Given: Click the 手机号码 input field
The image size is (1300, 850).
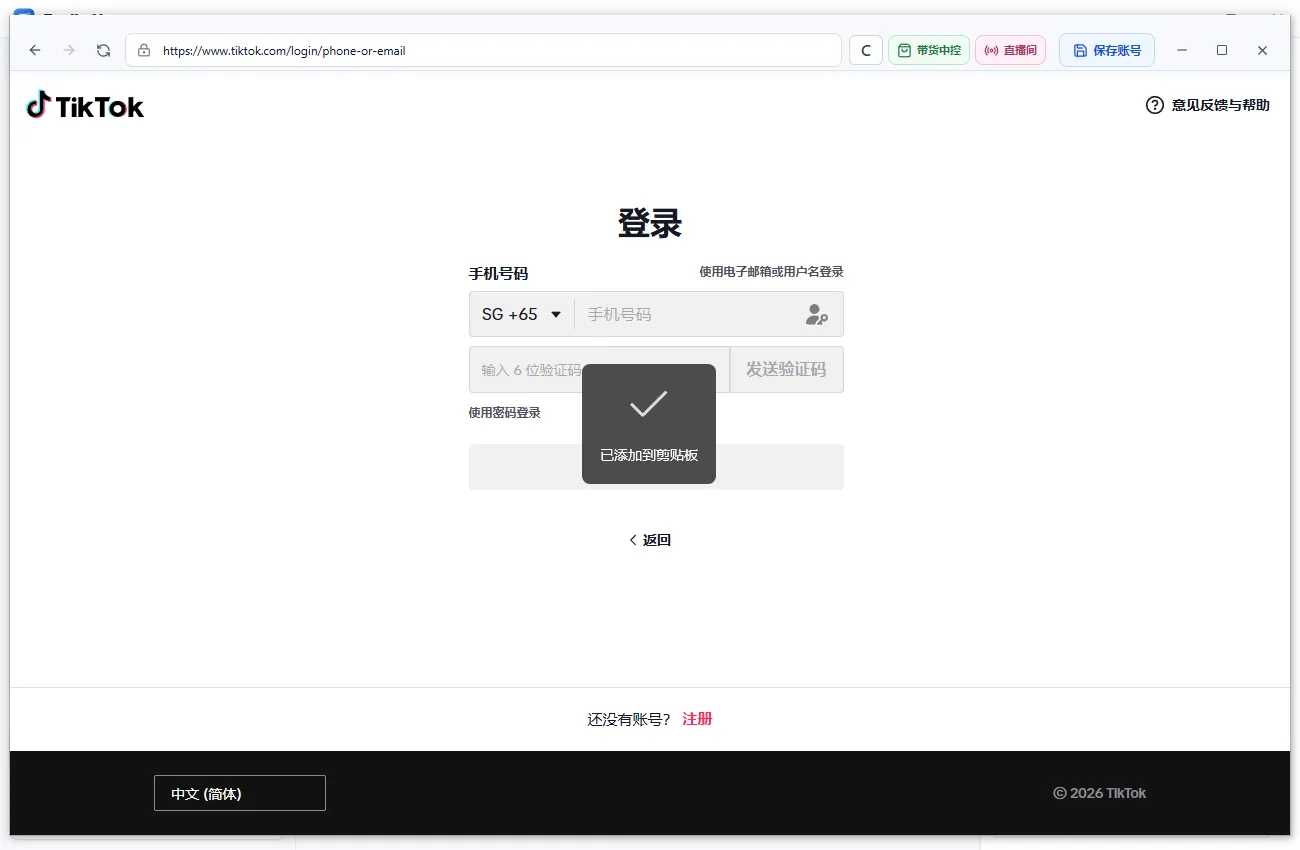Looking at the screenshot, I should (690, 314).
